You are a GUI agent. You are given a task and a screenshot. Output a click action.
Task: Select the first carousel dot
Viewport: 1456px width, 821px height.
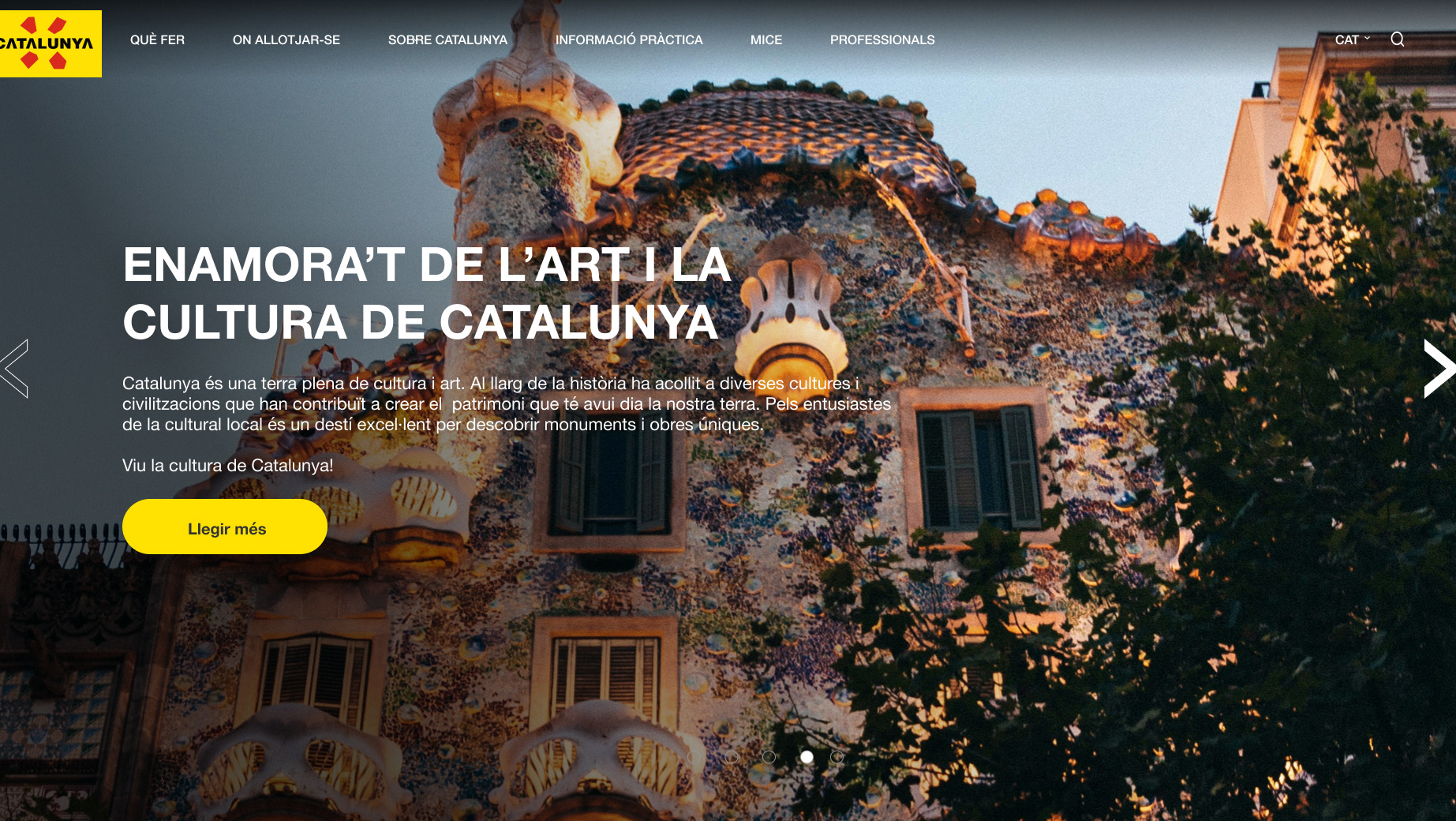click(x=694, y=757)
